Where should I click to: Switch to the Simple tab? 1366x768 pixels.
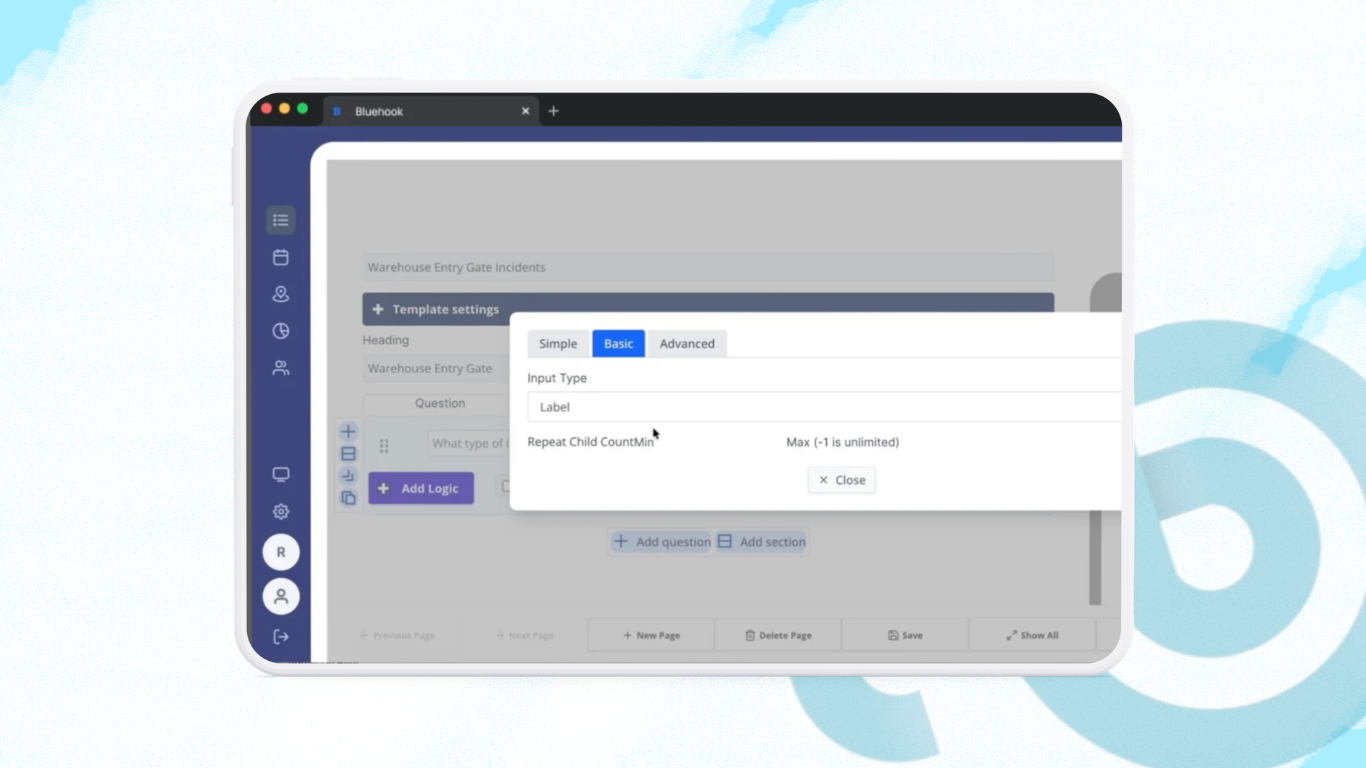pos(558,343)
